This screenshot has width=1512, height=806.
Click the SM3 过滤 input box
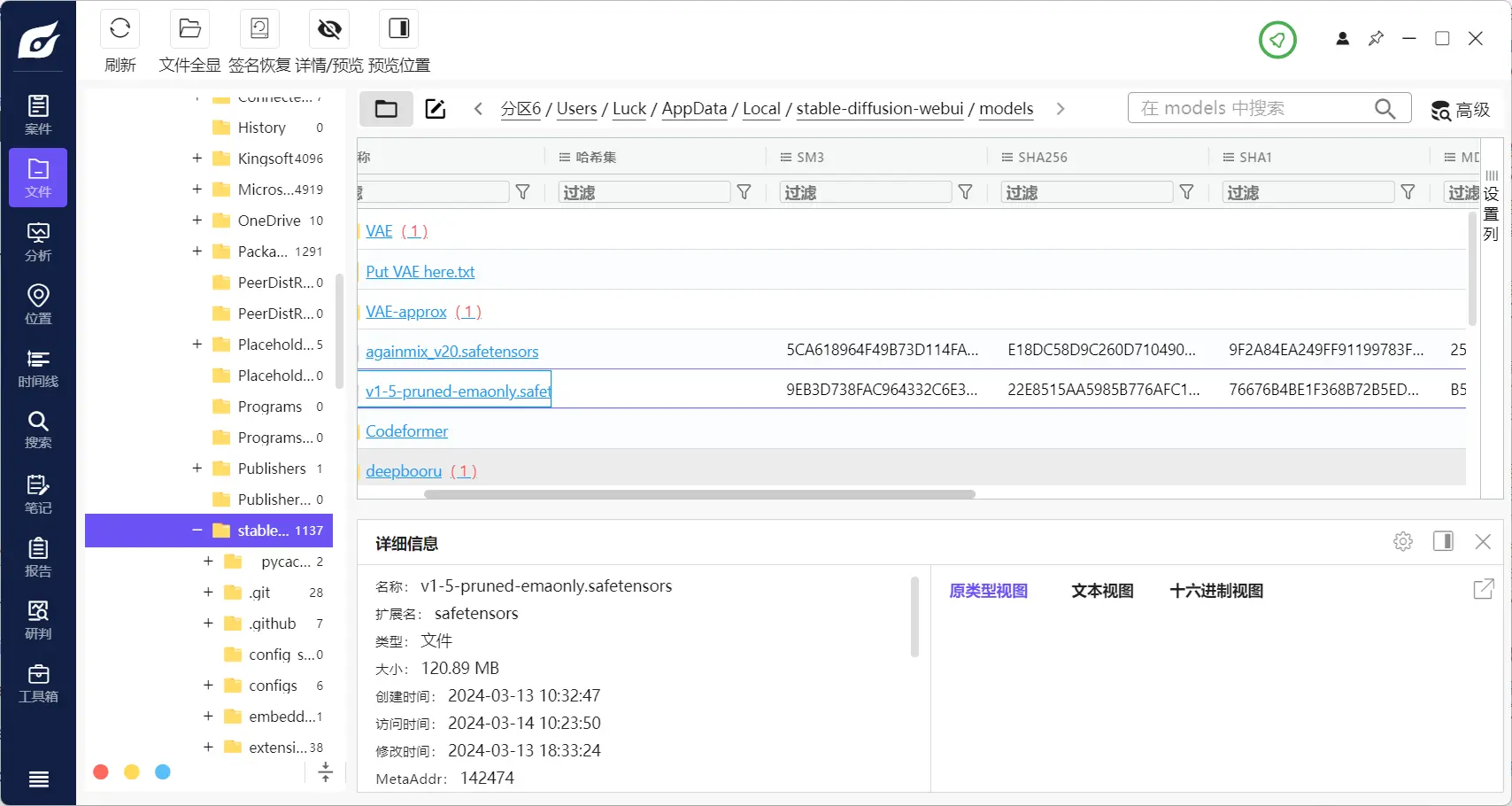[x=866, y=192]
